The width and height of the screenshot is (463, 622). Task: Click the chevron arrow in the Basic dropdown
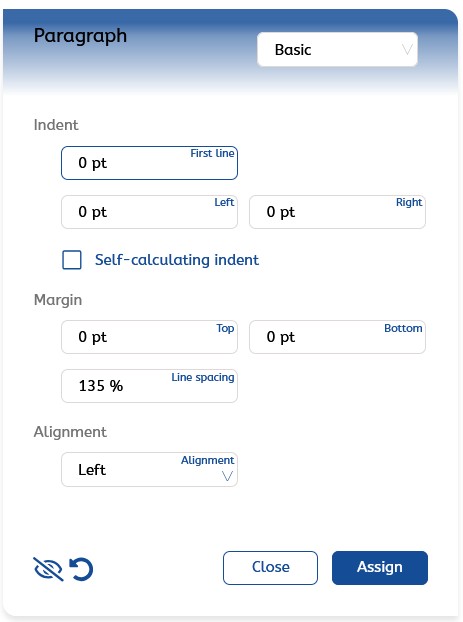pyautogui.click(x=407, y=50)
